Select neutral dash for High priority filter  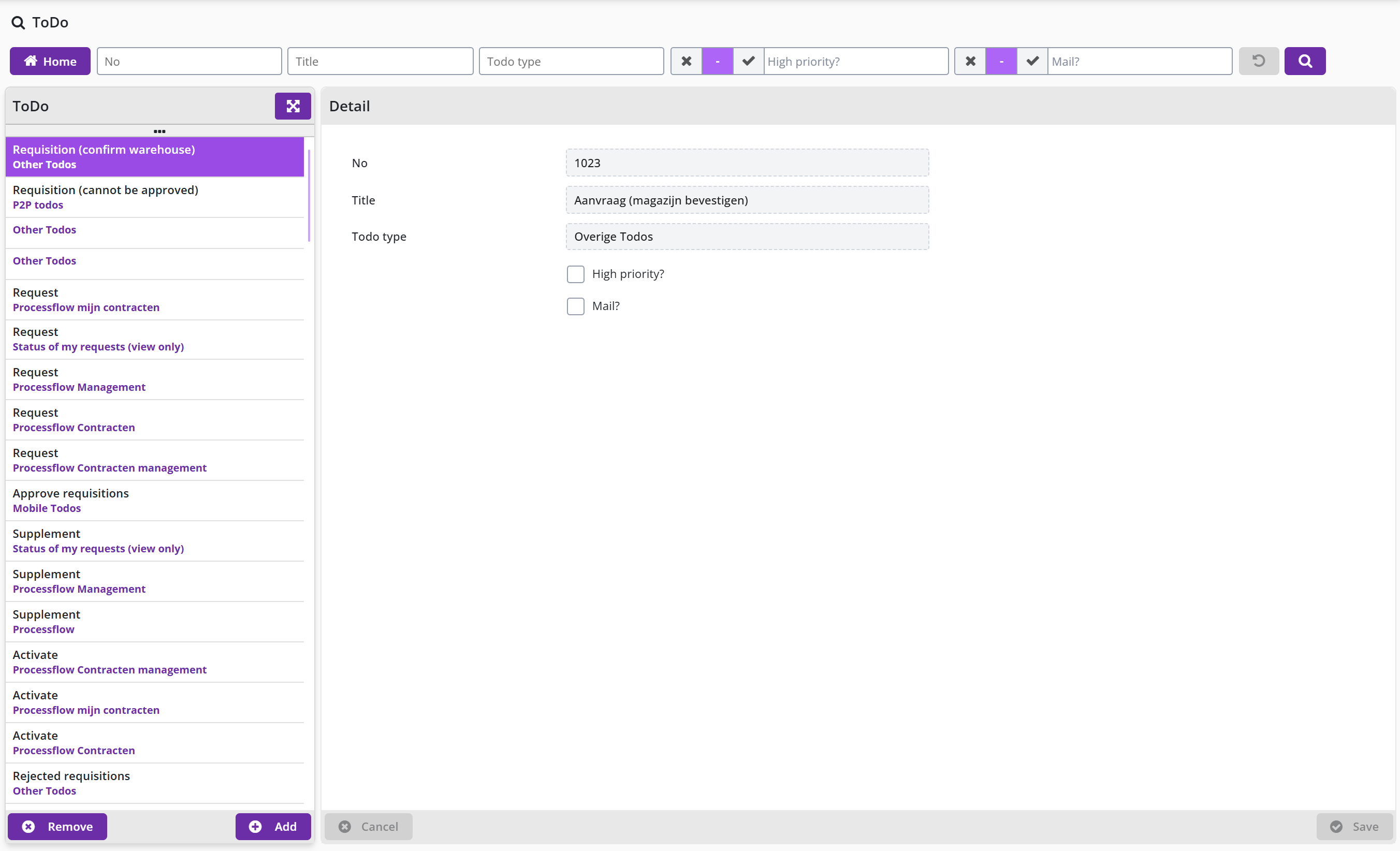coord(718,61)
